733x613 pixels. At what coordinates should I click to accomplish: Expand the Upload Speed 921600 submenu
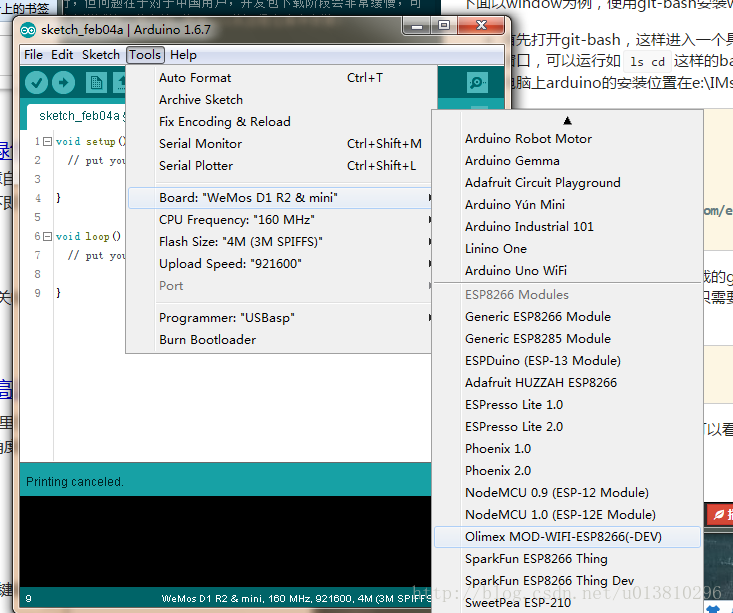click(x=280, y=264)
